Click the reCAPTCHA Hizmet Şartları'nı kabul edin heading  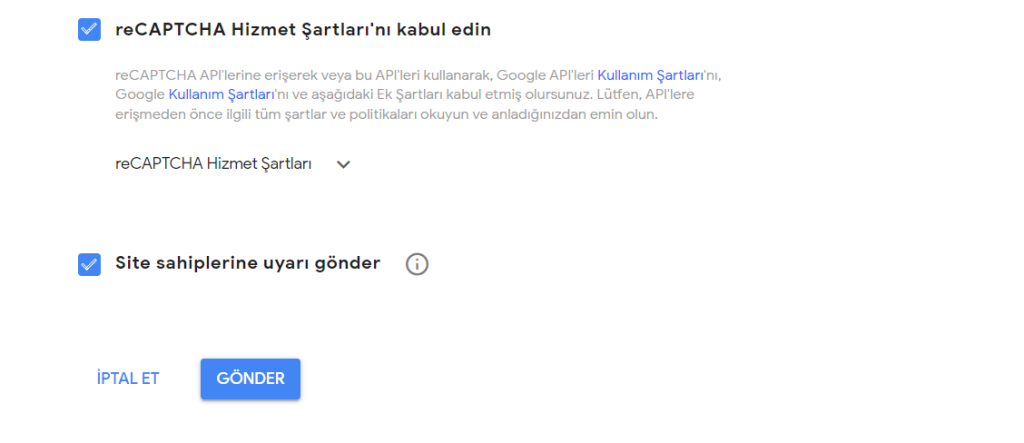303,29
